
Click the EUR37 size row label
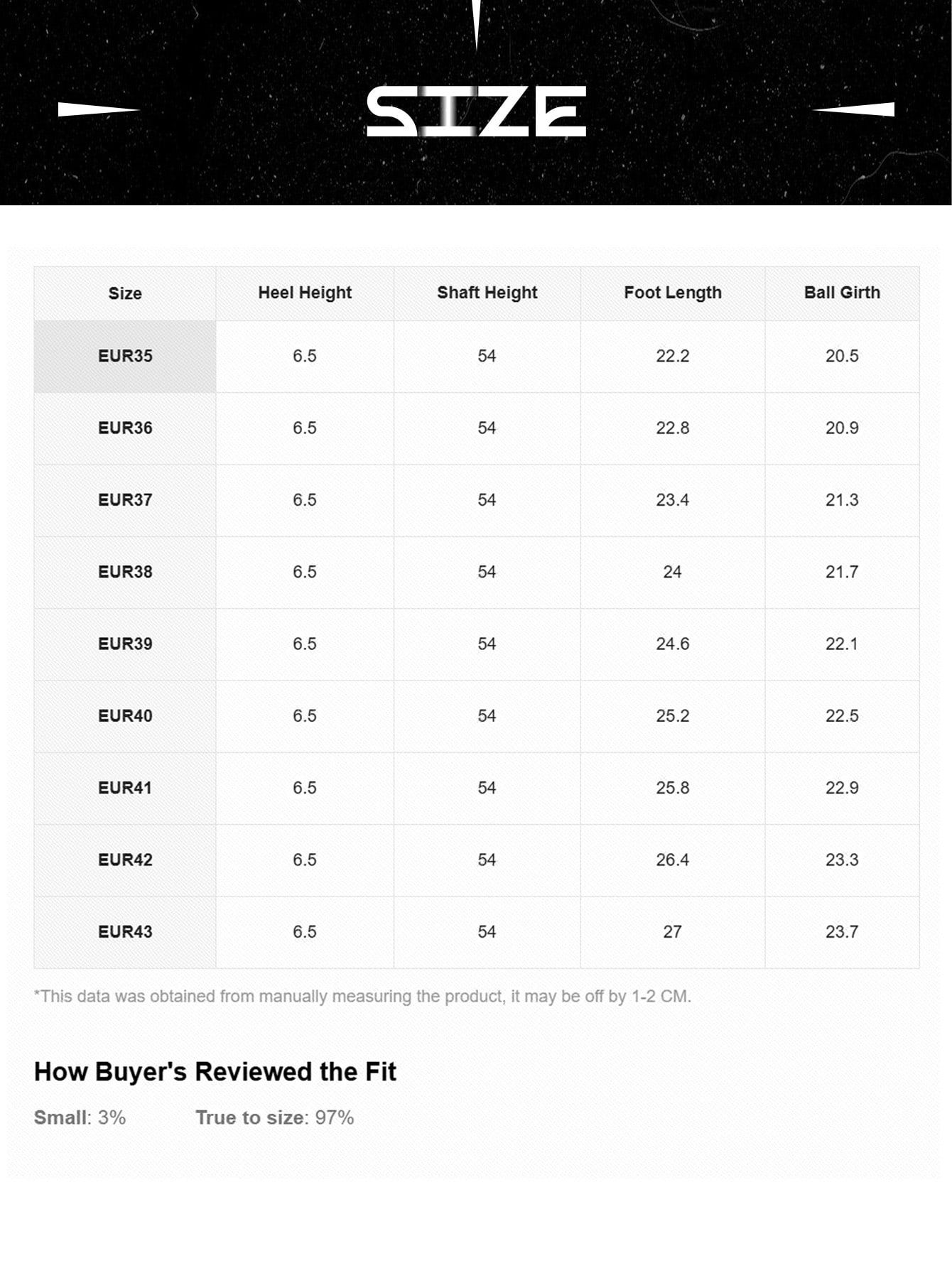125,500
